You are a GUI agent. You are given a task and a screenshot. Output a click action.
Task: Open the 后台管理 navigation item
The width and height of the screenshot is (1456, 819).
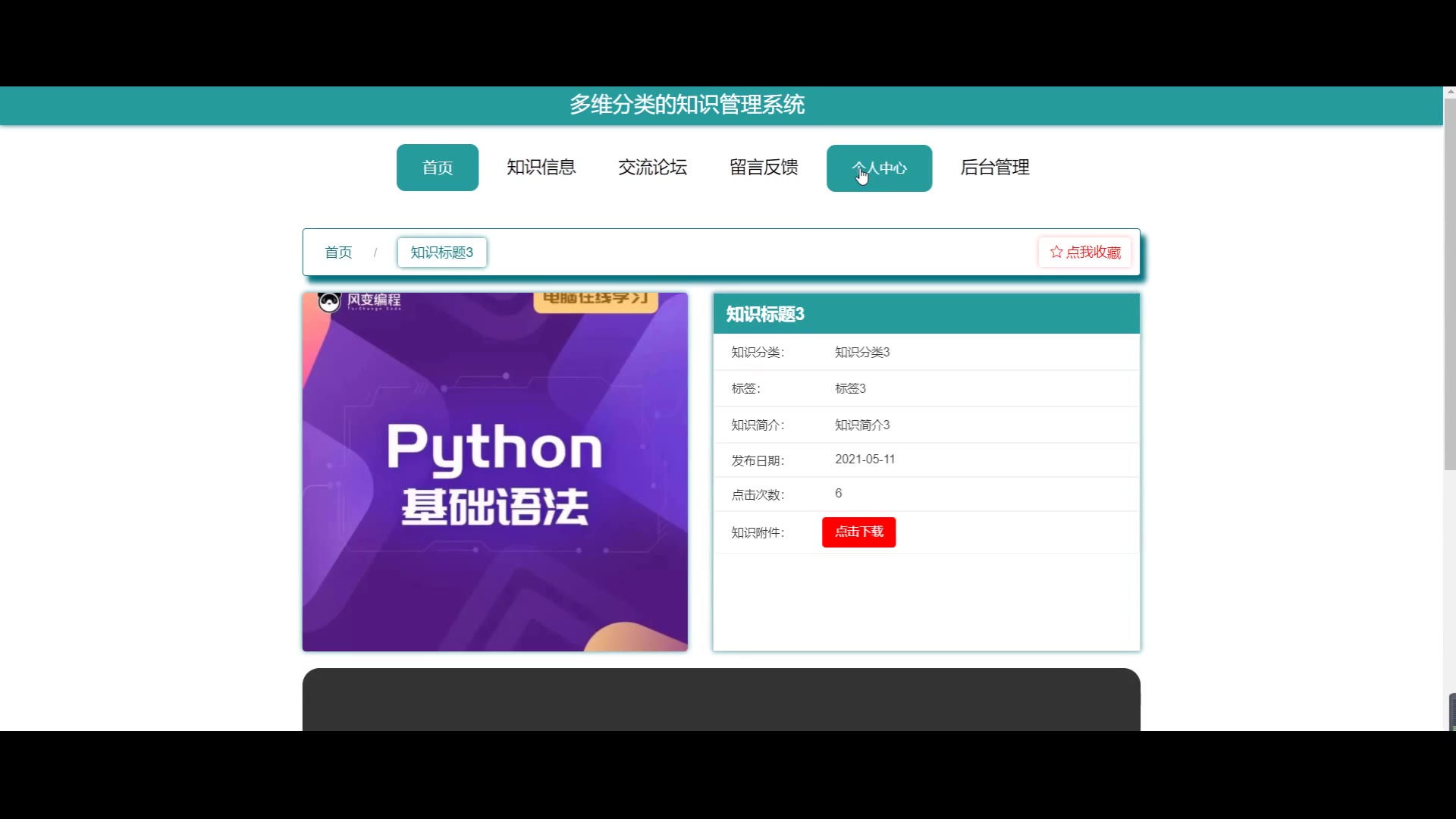click(x=994, y=168)
